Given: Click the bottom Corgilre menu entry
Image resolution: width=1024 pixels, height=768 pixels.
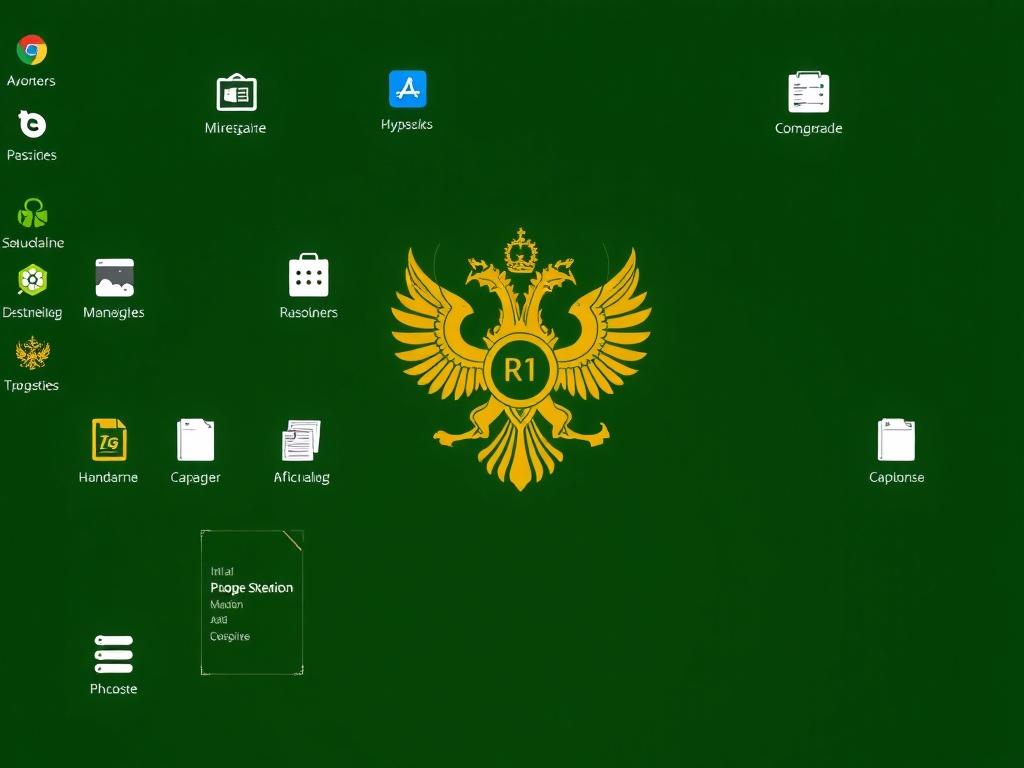Looking at the screenshot, I should pyautogui.click(x=230, y=636).
